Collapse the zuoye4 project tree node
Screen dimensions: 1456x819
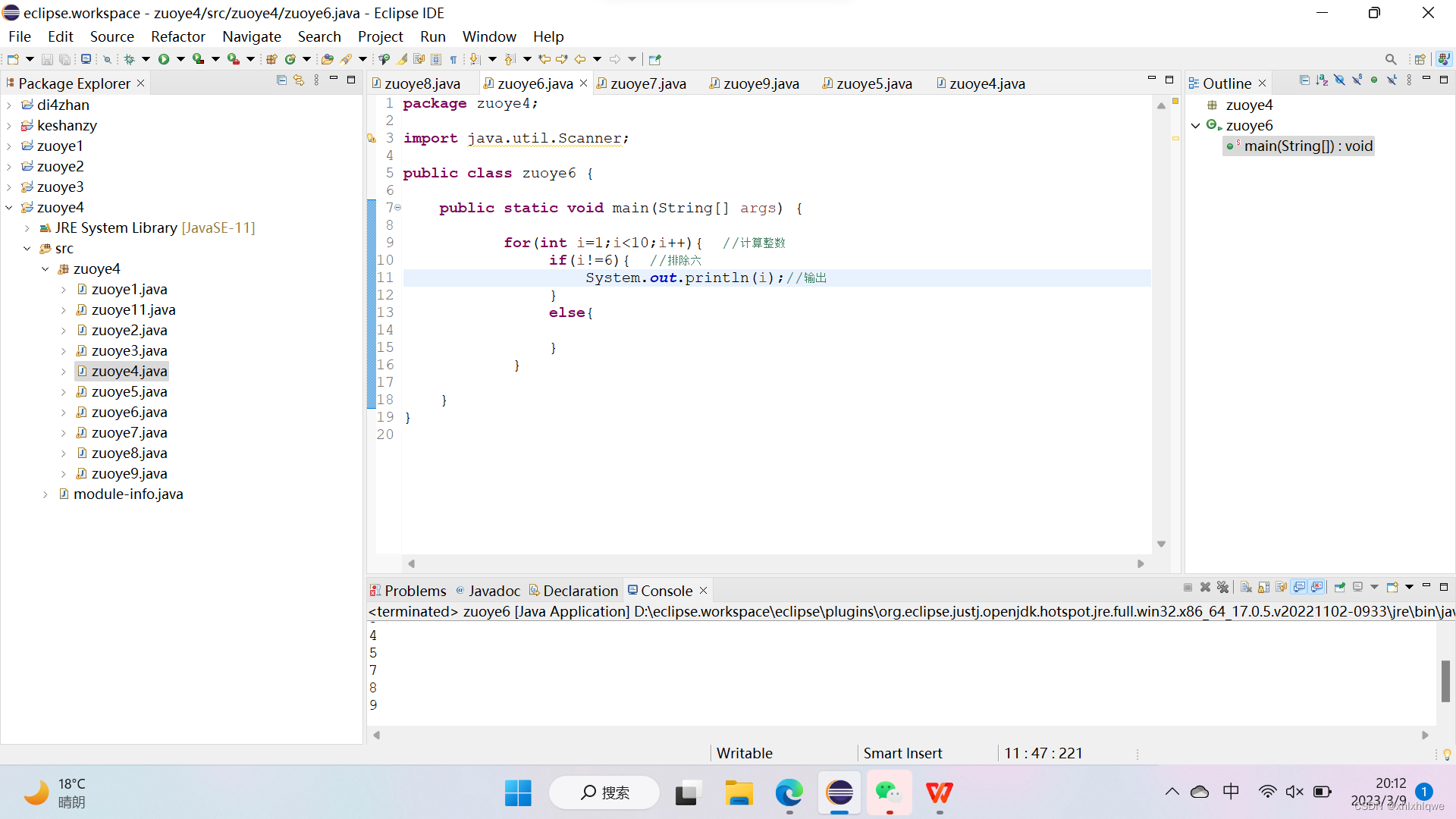[9, 207]
